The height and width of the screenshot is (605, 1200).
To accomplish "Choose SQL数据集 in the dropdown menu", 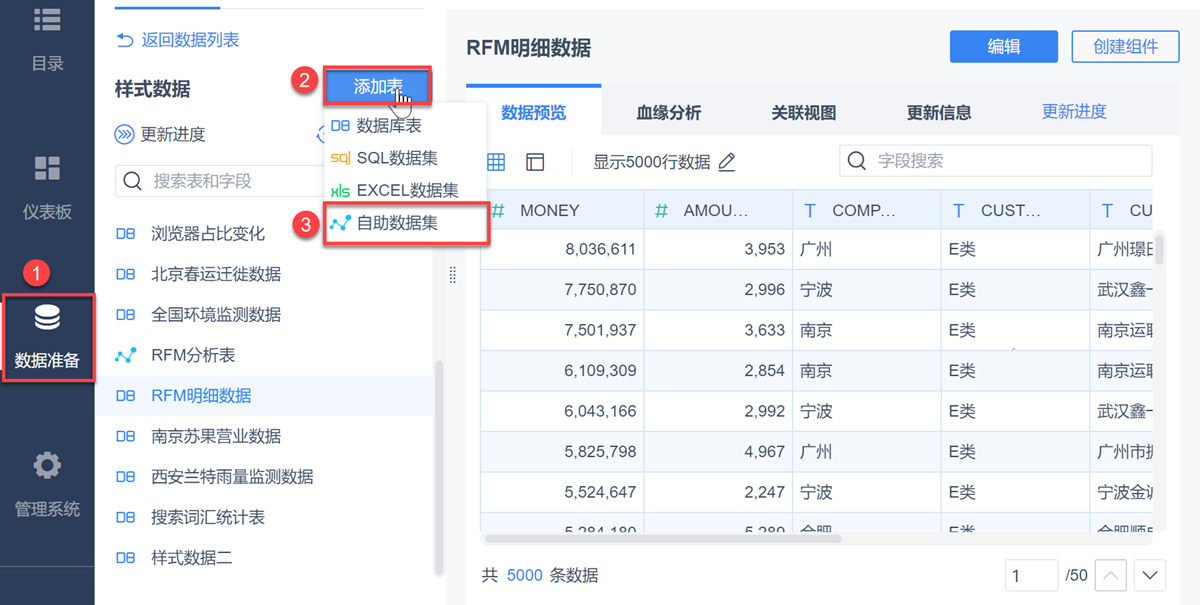I will [396, 158].
